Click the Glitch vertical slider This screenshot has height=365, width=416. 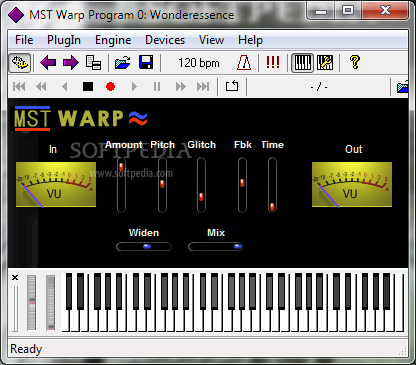(x=201, y=185)
